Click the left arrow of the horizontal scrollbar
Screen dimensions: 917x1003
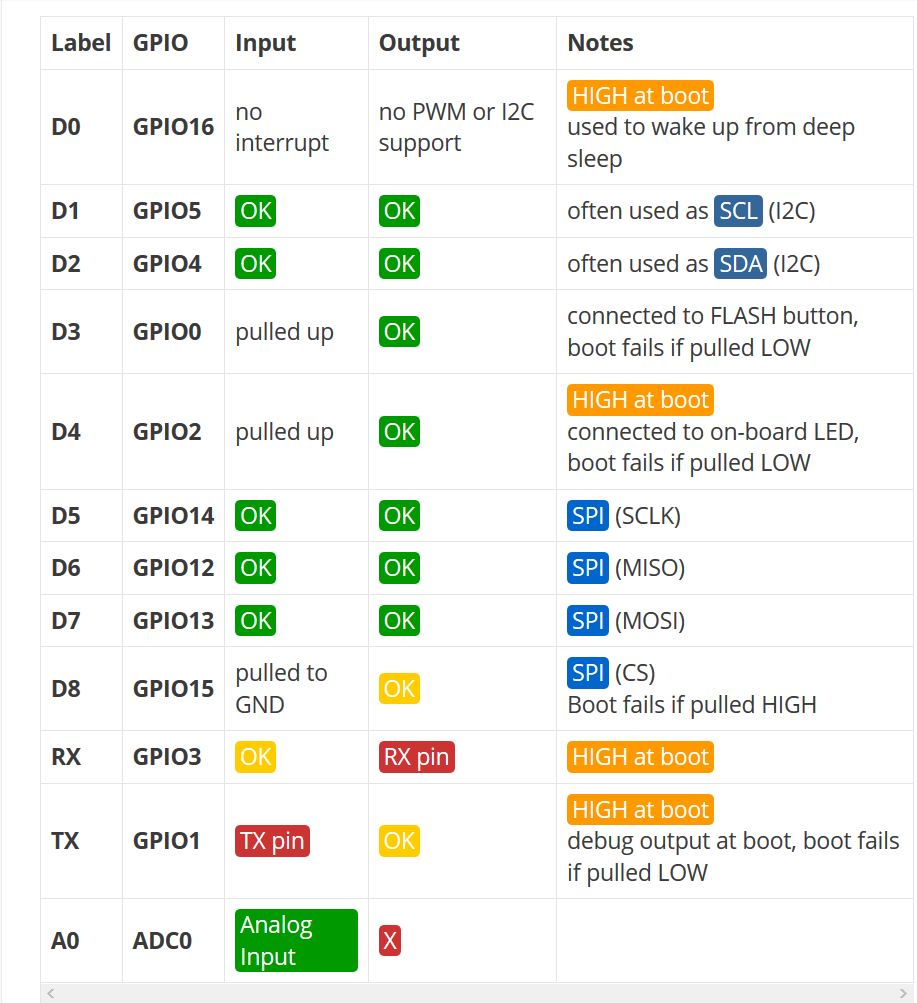pos(51,993)
